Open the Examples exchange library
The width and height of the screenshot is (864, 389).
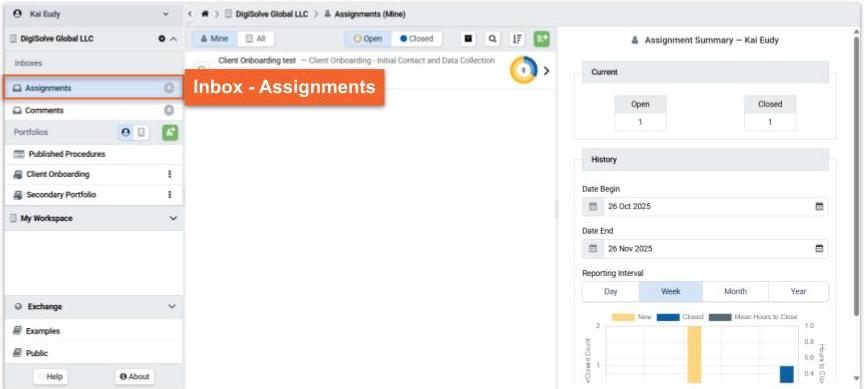(x=93, y=331)
